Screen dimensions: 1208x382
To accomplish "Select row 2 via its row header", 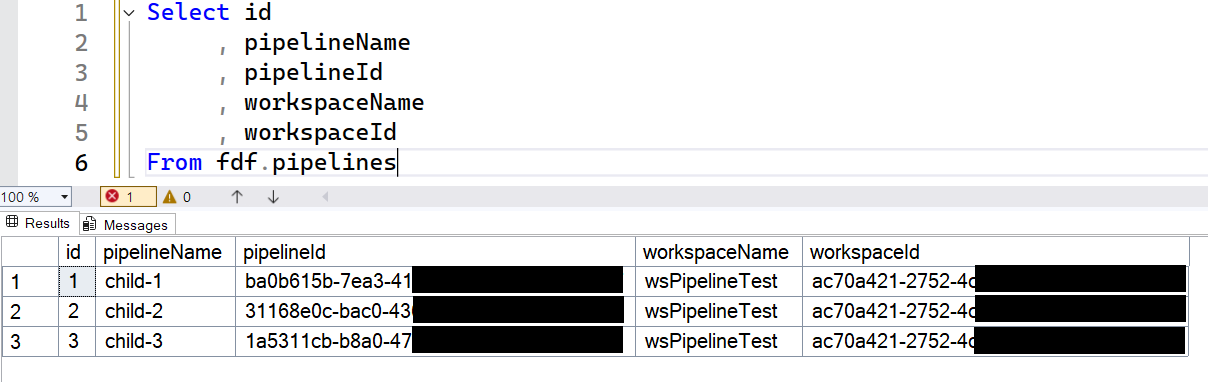I will point(29,311).
